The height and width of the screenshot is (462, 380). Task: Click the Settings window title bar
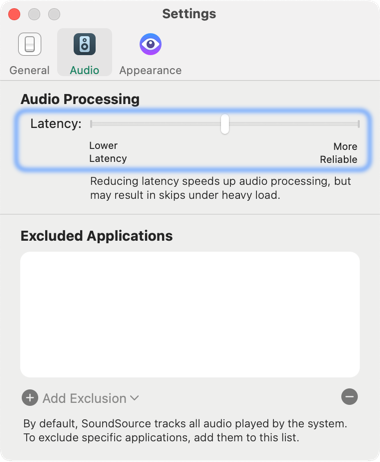point(189,14)
